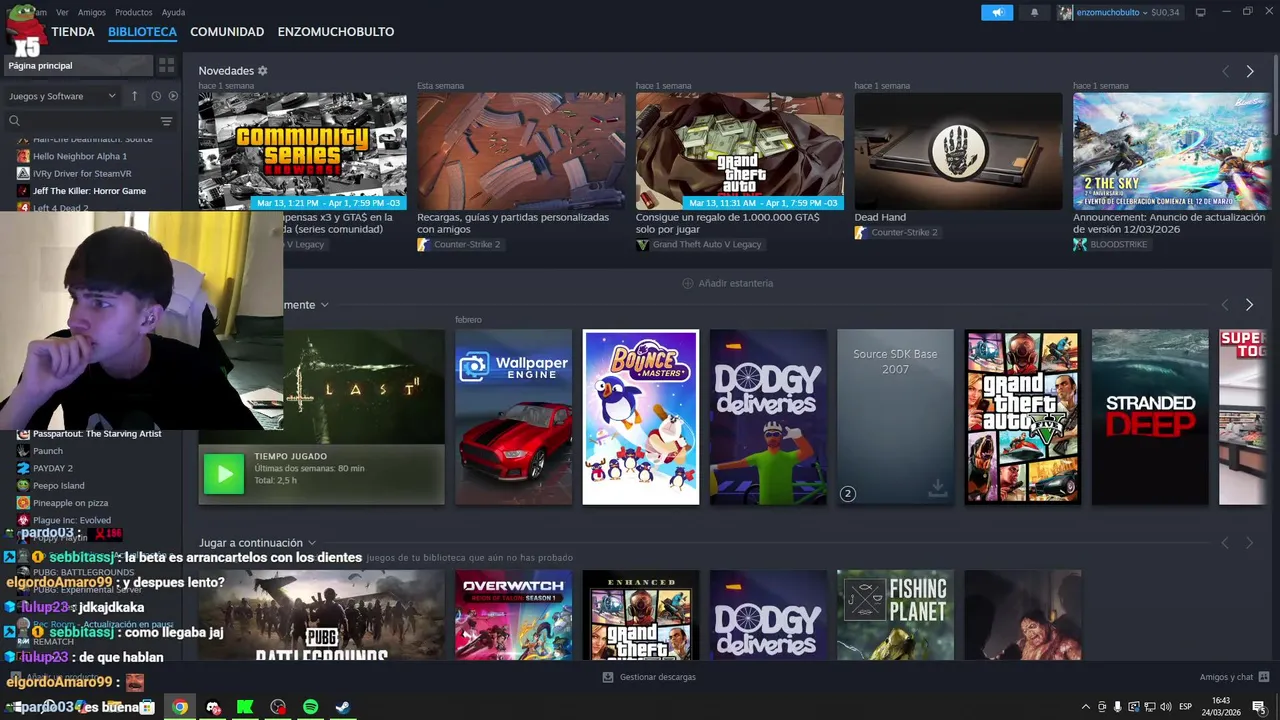Go to next recently played games

click(1249, 305)
